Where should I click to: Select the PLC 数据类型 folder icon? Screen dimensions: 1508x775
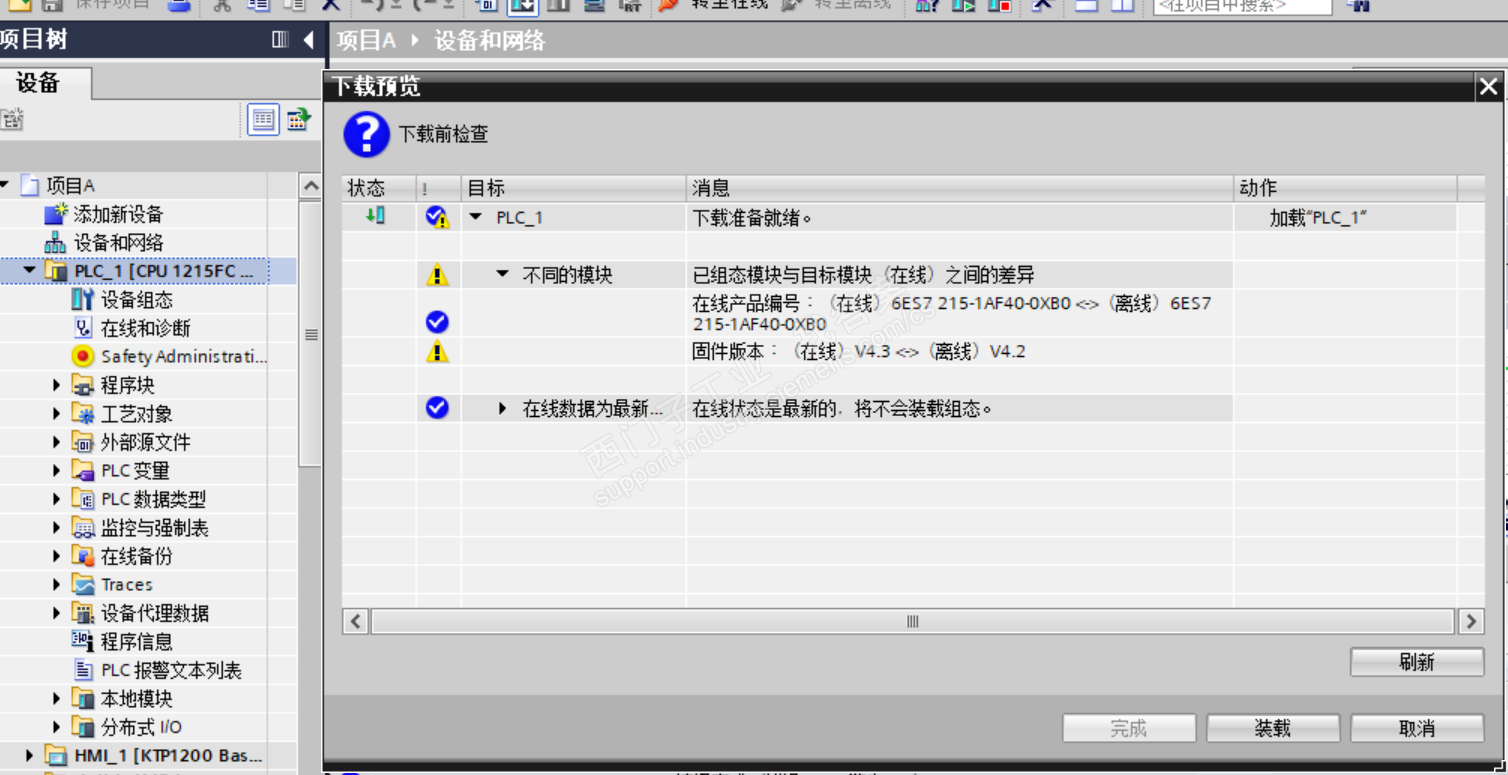[x=83, y=499]
